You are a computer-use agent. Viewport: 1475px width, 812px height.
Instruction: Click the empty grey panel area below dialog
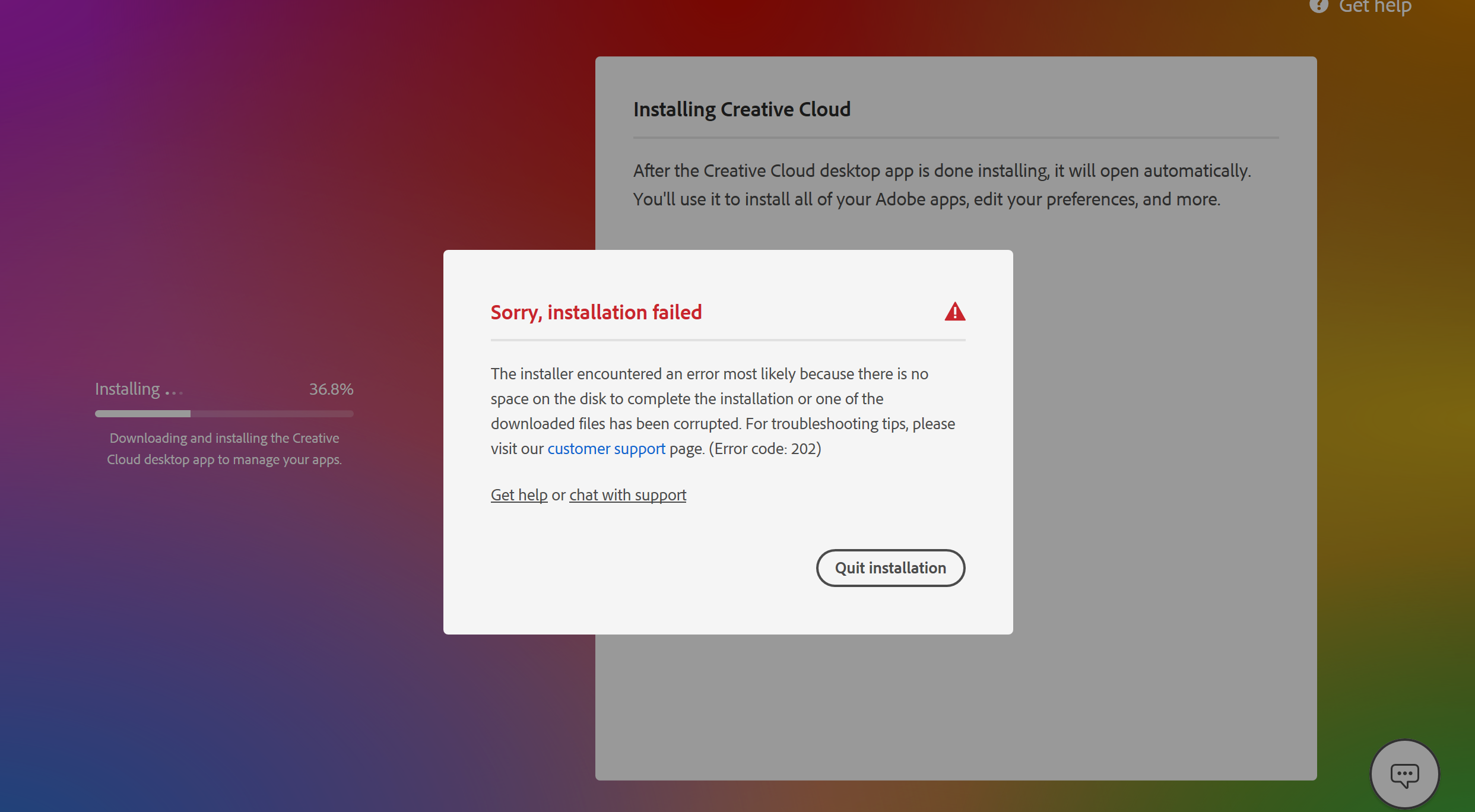pos(956,706)
